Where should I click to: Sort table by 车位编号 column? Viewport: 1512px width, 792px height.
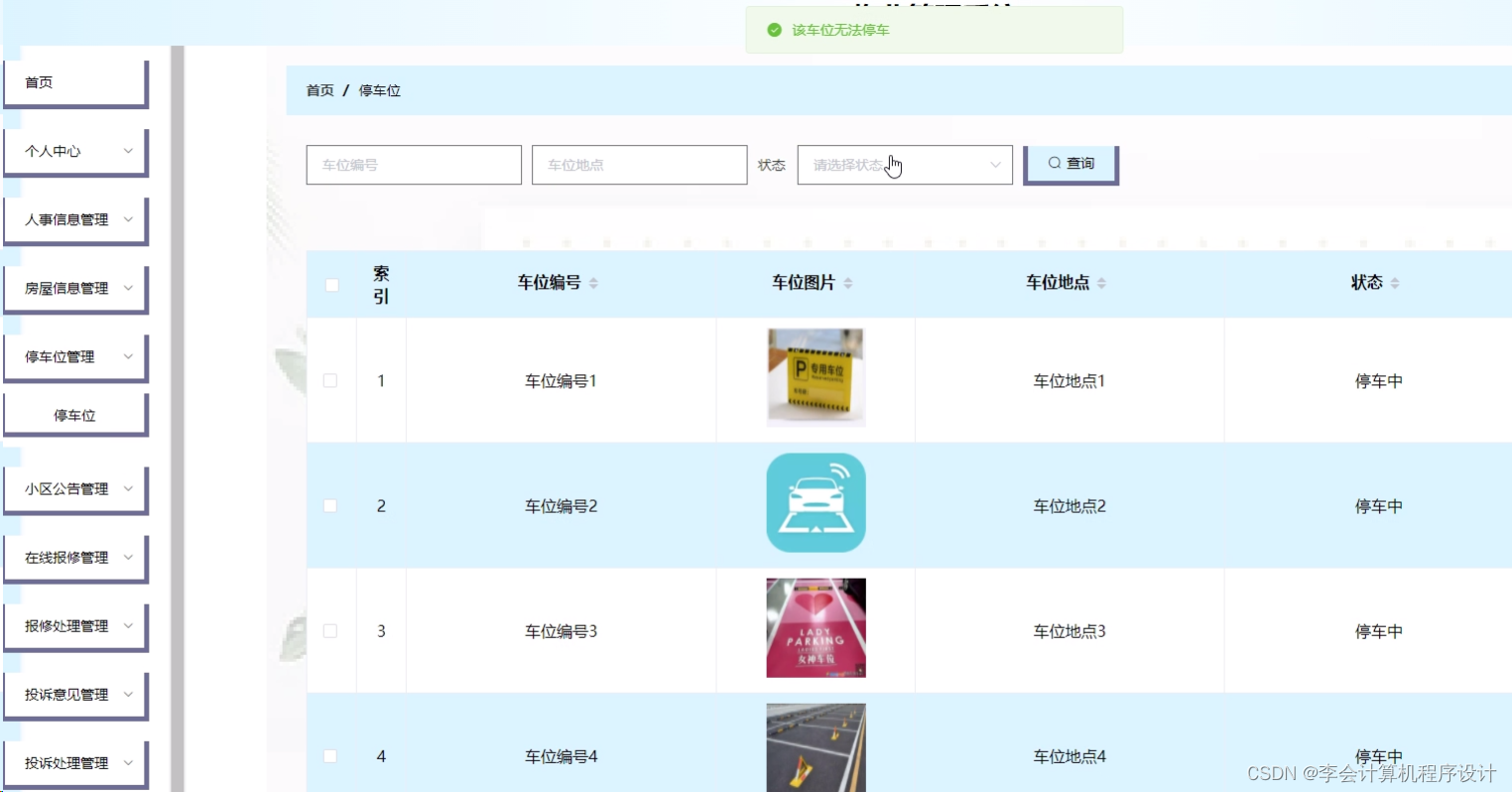click(x=593, y=282)
